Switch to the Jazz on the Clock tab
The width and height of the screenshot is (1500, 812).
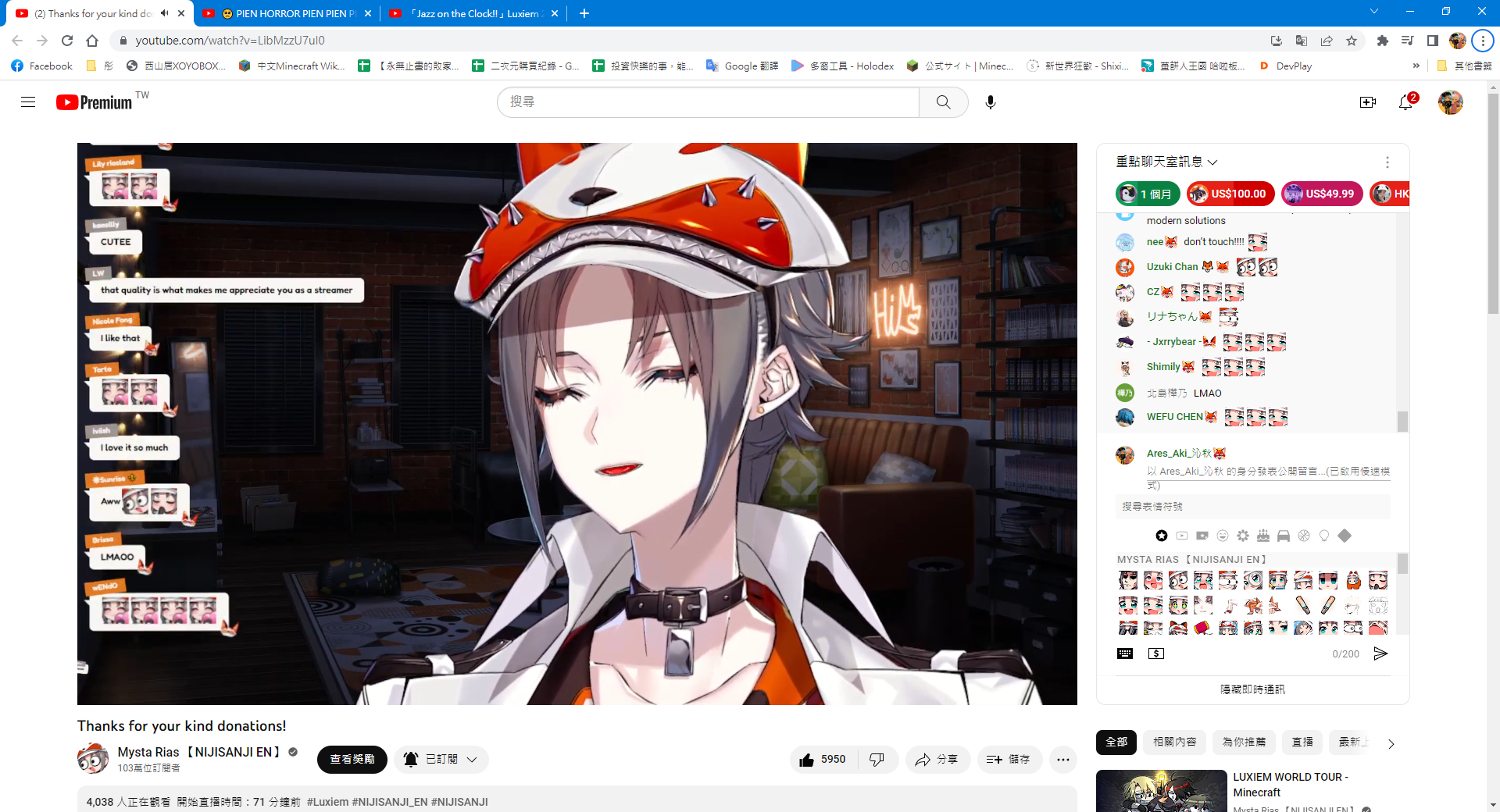point(474,13)
